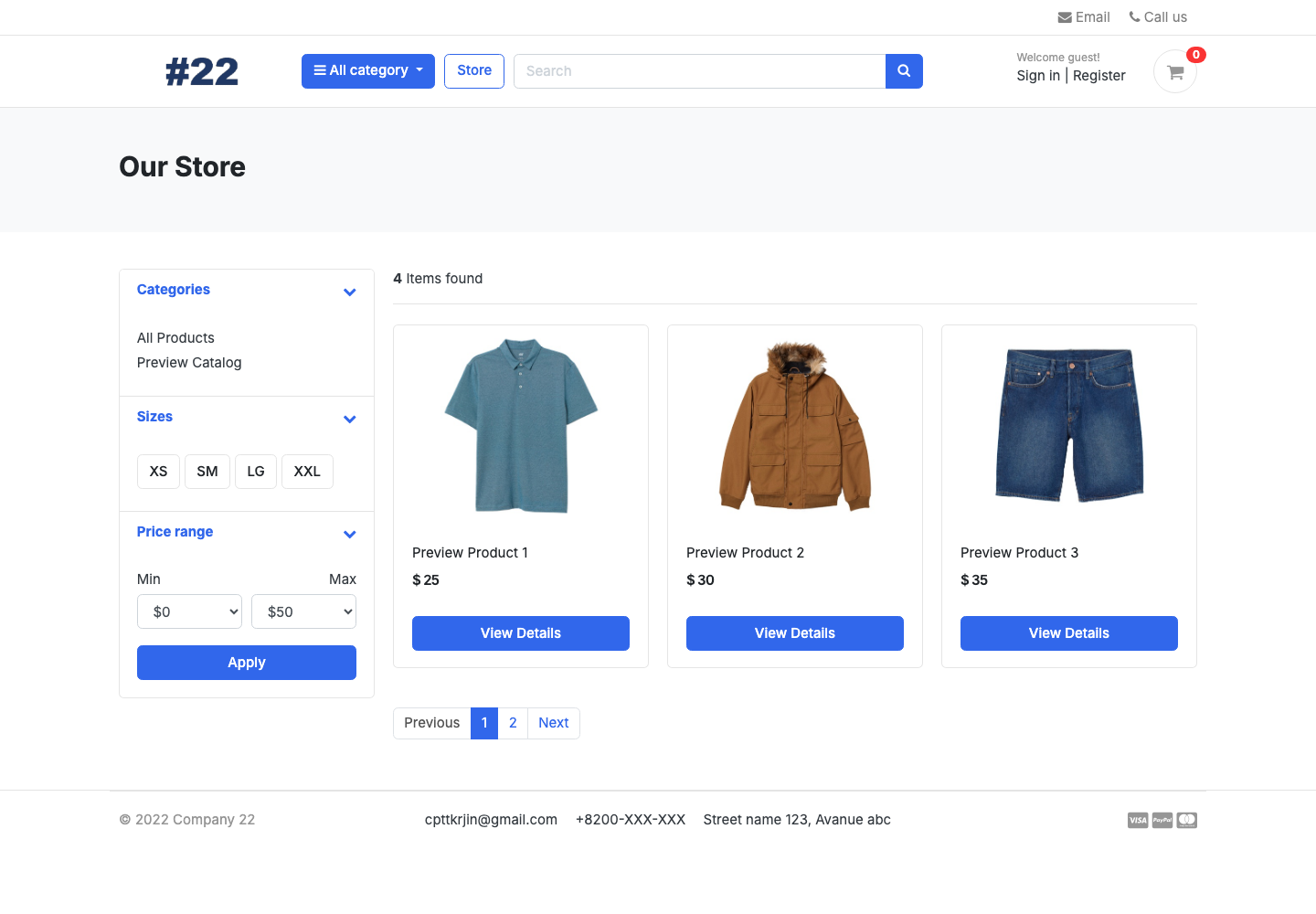Viewport: 1316px width, 914px height.
Task: Collapse the Categories filter chevron
Action: coord(349,292)
